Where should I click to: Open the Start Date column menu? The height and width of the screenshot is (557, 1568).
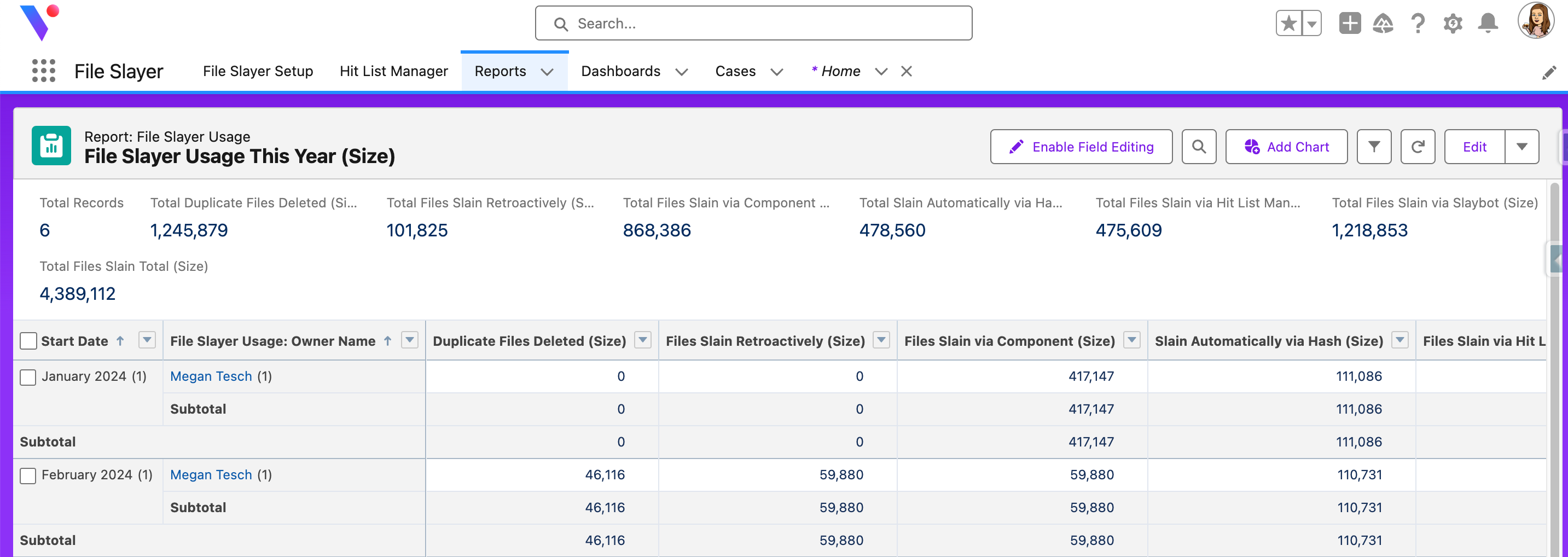147,340
